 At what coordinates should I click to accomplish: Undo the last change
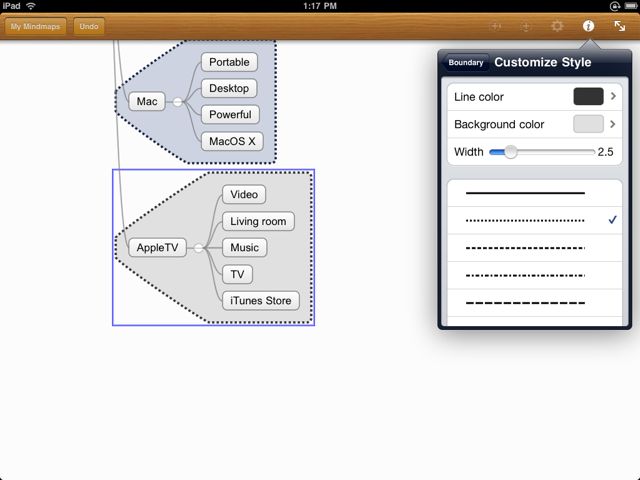(89, 27)
